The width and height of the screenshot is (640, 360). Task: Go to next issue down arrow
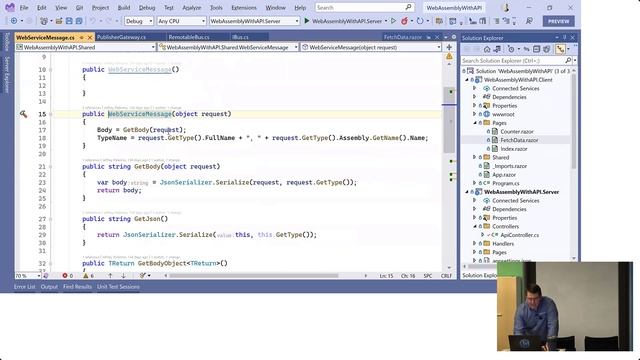pos(123,276)
